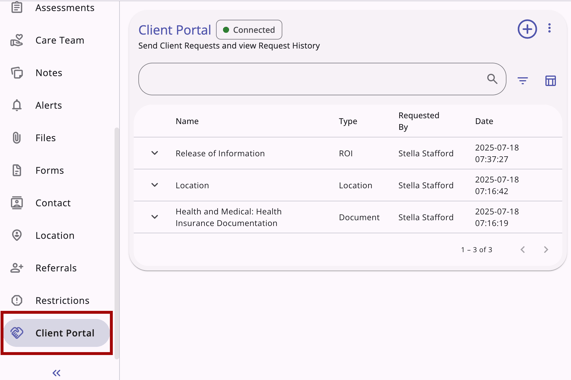571x380 pixels.
Task: Sort by the Name column header
Action: (x=187, y=121)
